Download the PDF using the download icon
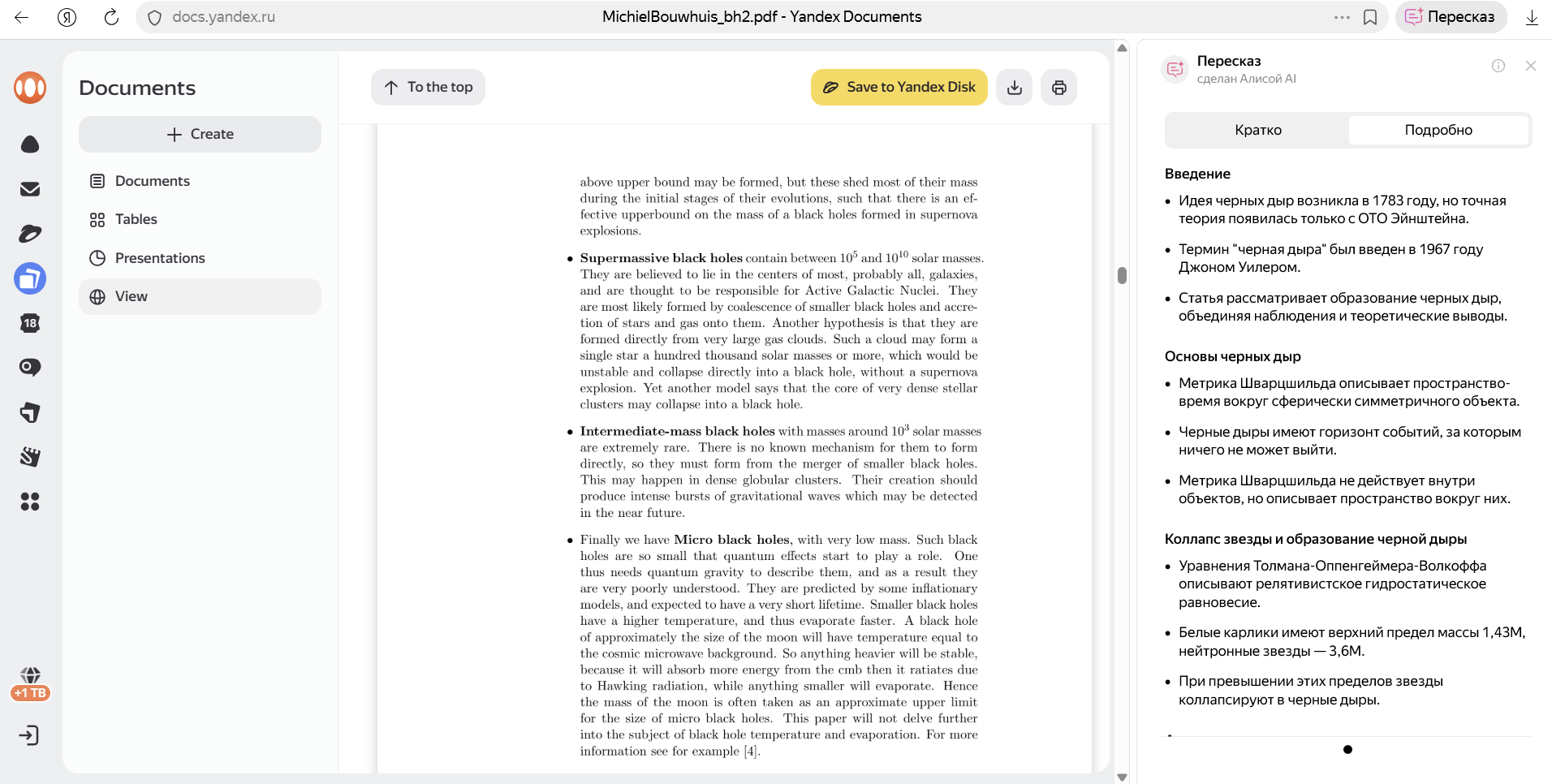This screenshot has height=784, width=1552. 1014,88
